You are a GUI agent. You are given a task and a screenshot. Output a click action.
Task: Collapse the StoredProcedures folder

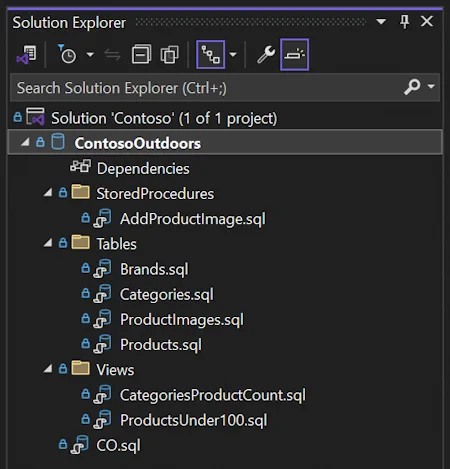[48, 193]
